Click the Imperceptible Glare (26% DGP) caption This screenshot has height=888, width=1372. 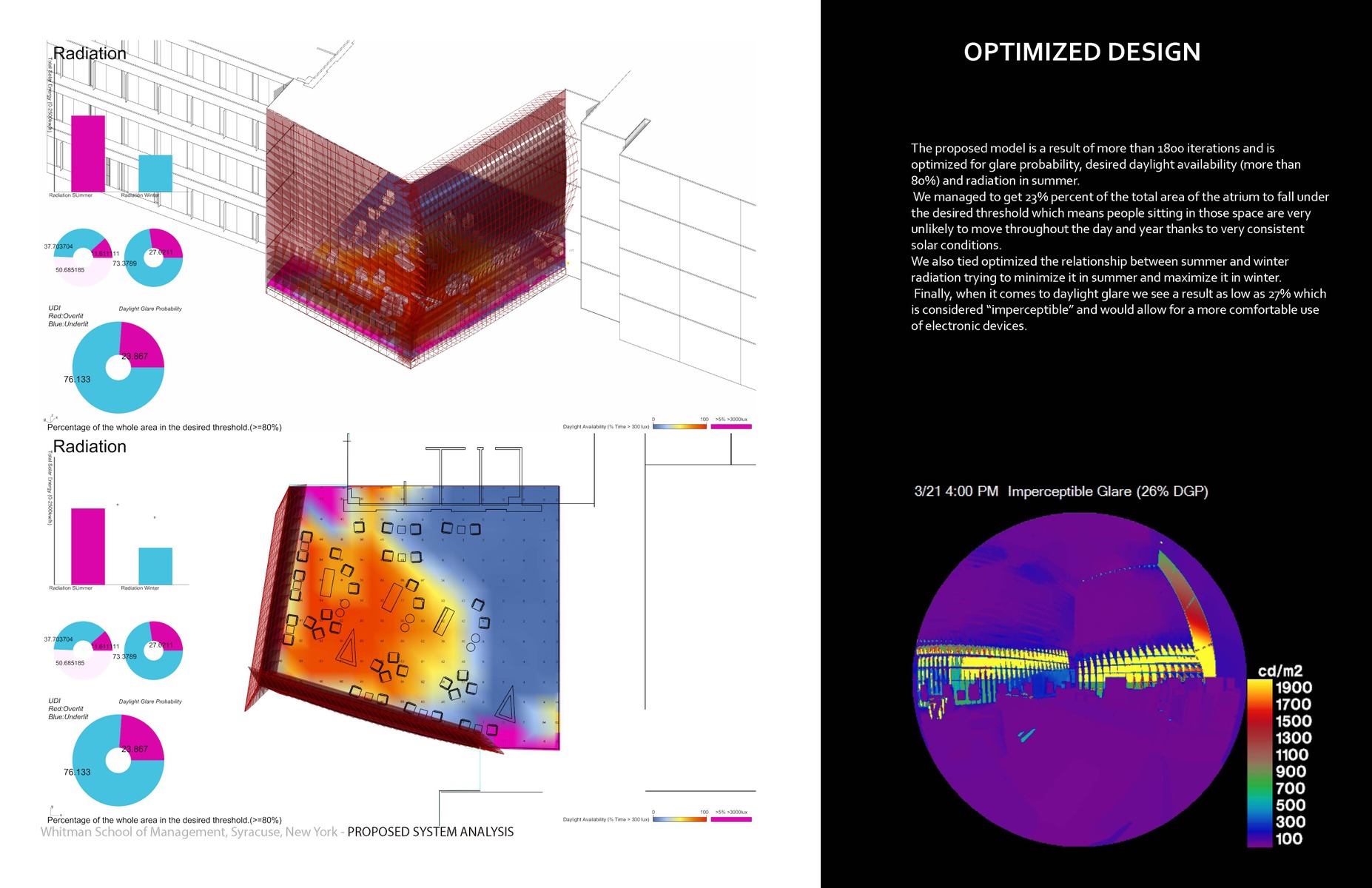tap(1107, 491)
